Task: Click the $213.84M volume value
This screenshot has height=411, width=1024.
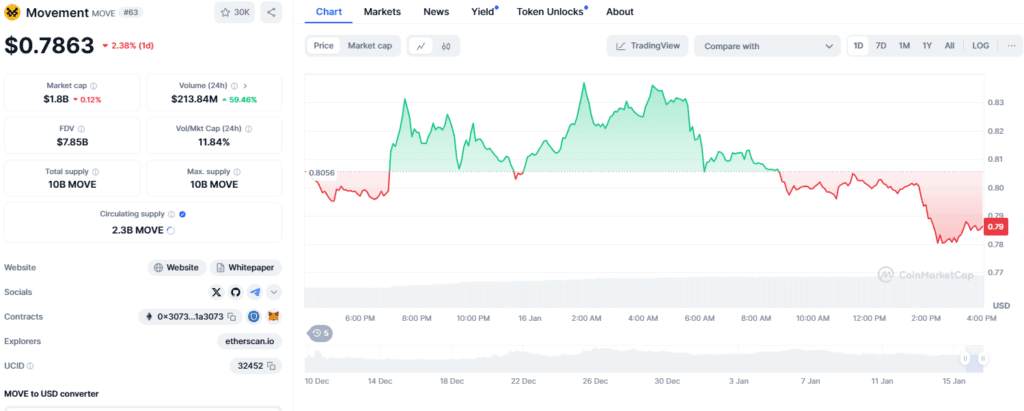Action: (194, 99)
